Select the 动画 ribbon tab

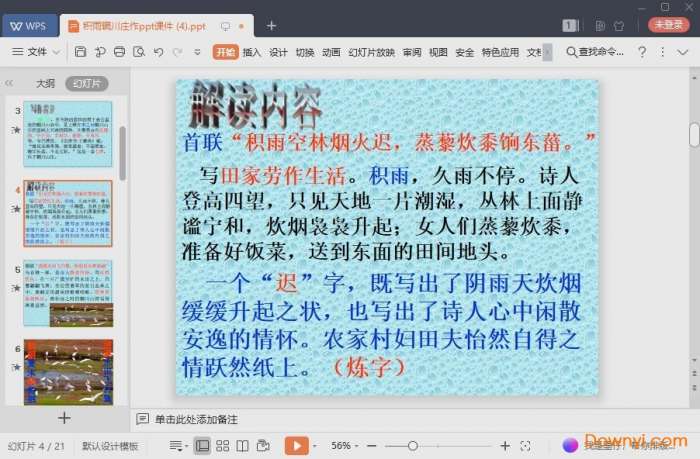[331, 52]
